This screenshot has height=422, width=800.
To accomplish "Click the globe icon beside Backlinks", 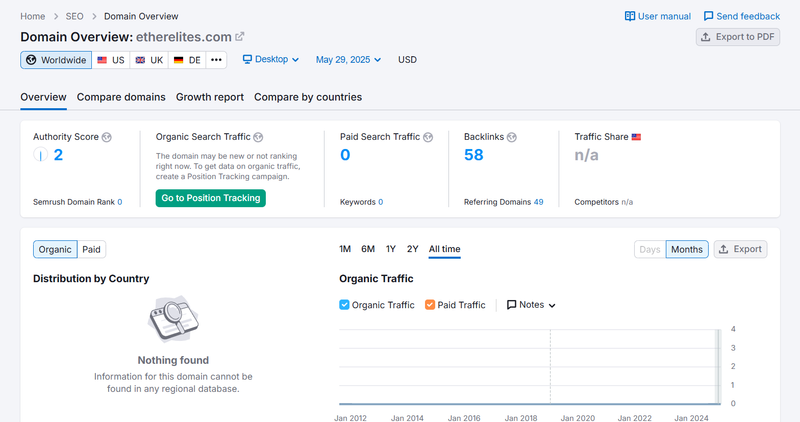I will [512, 137].
